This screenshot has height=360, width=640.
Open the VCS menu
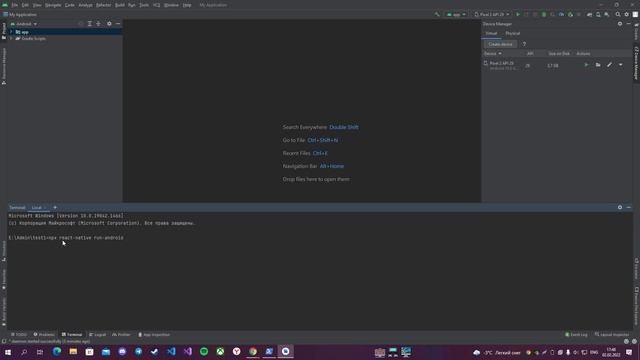click(x=157, y=5)
